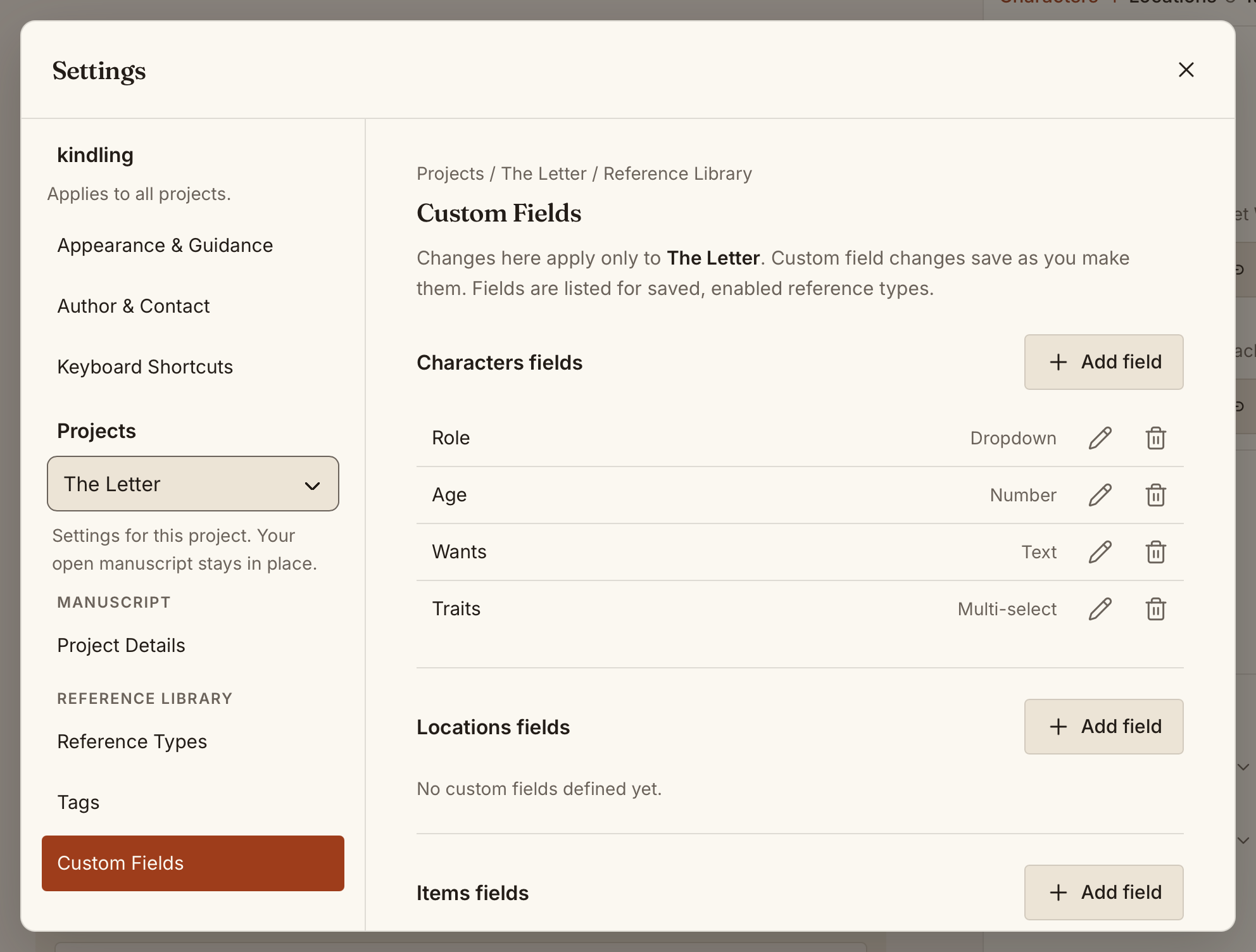Click the Text type label for Wants

[x=1039, y=552]
